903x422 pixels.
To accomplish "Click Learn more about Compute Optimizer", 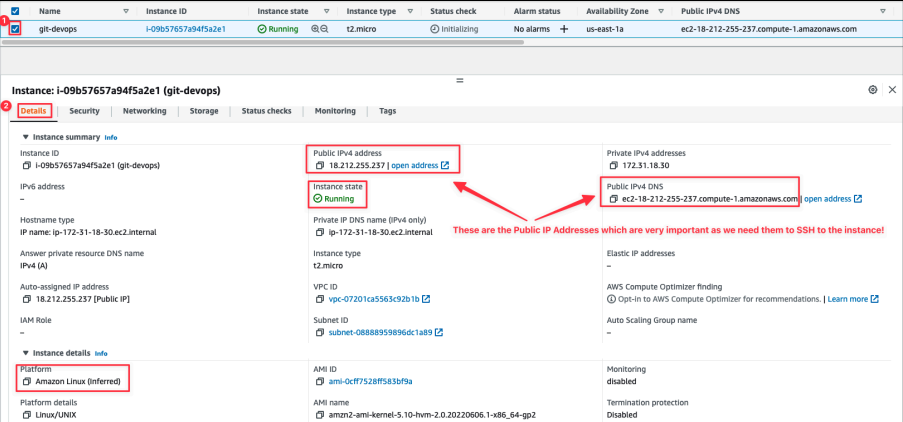I will [853, 299].
